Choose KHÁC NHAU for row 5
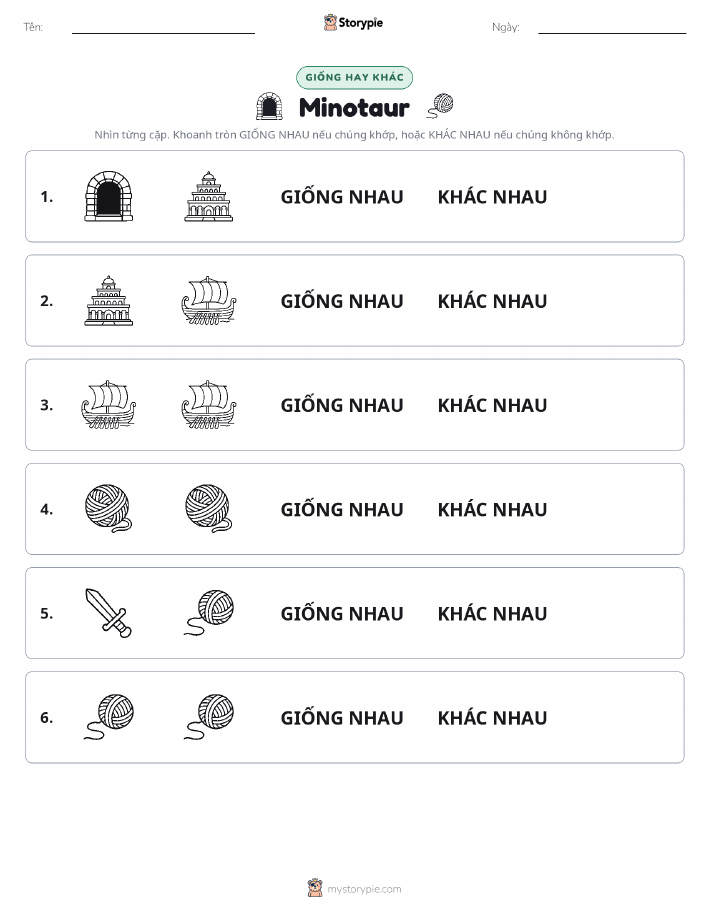The image size is (709, 917). [493, 613]
